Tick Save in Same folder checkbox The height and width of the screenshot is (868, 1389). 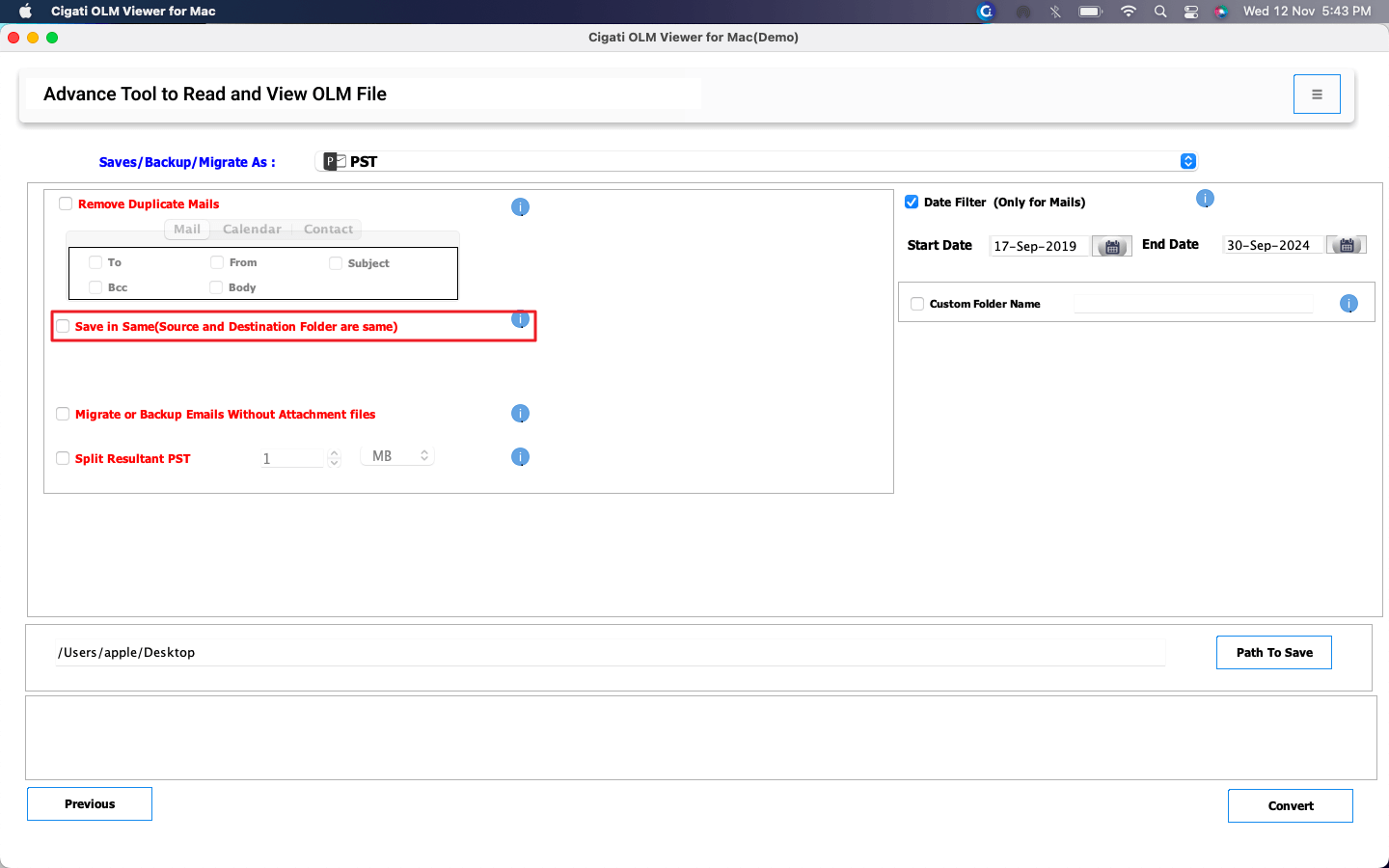click(x=63, y=326)
